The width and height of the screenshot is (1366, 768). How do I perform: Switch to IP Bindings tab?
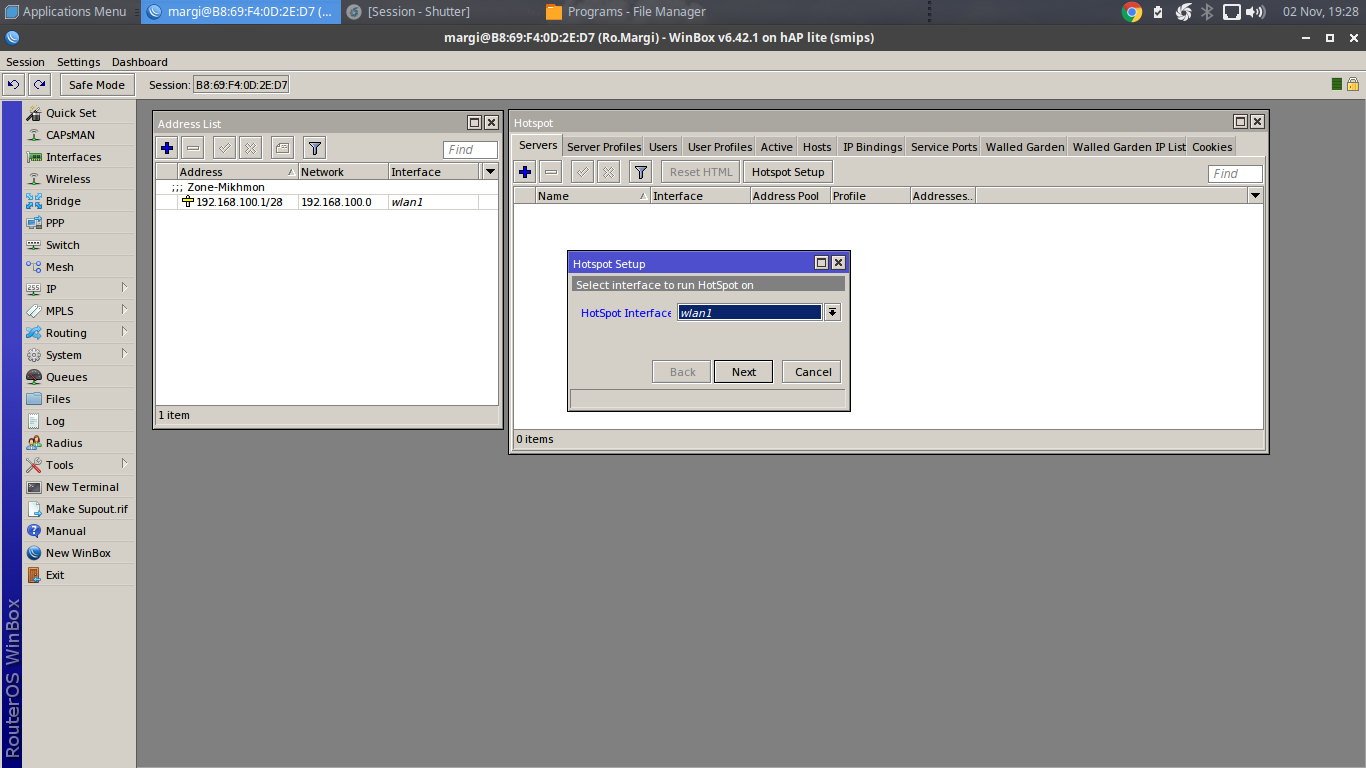872,147
